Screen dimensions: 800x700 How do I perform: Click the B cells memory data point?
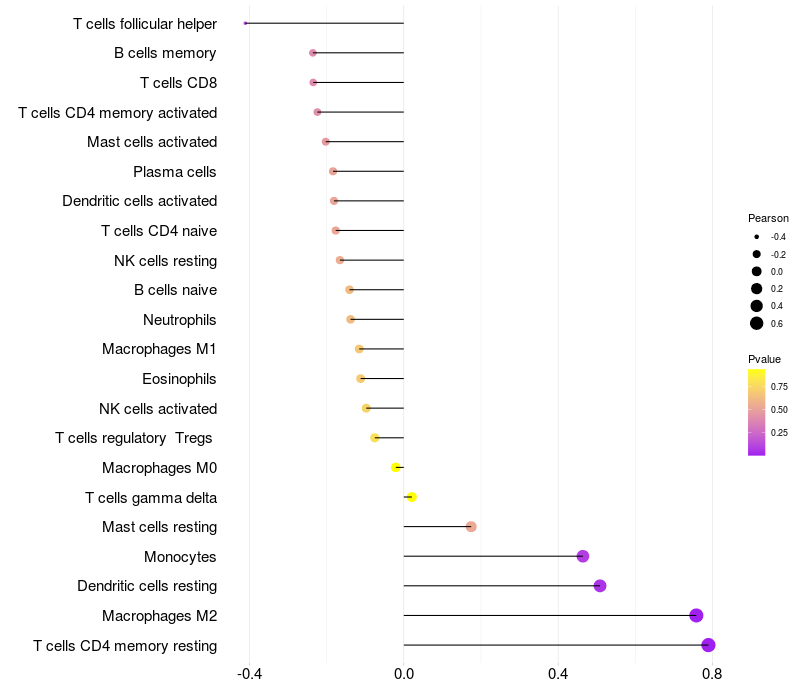tap(313, 52)
